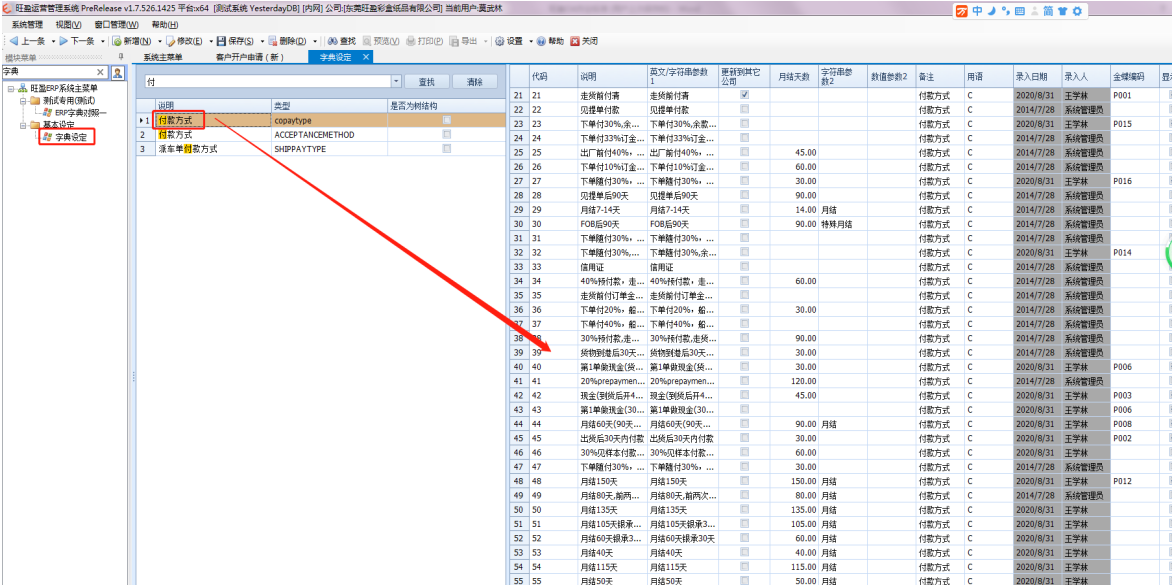
Task: Sort by the 月结天数 column header
Action: 794,76
